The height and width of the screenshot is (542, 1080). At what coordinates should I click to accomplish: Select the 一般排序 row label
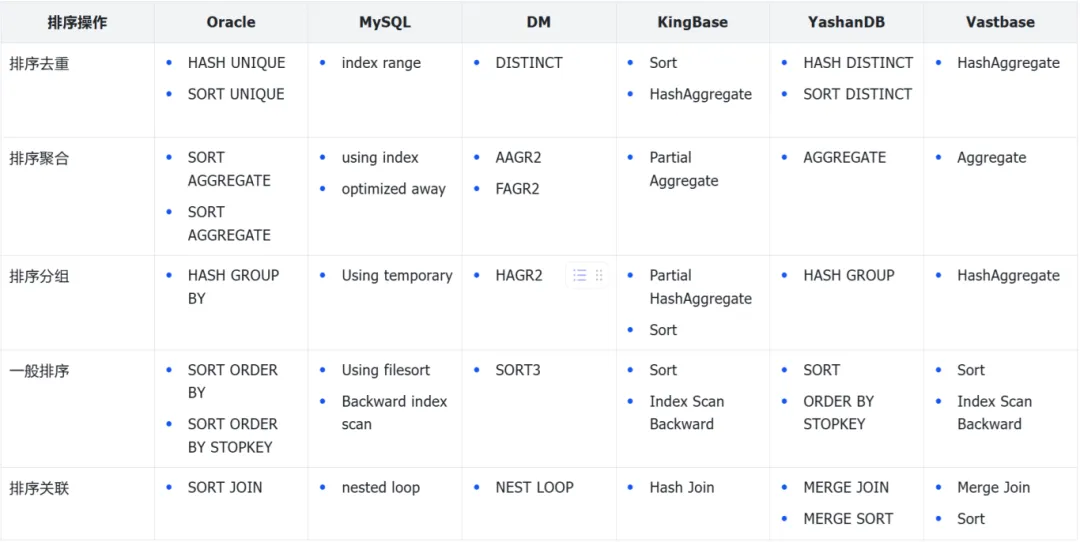pyautogui.click(x=39, y=371)
